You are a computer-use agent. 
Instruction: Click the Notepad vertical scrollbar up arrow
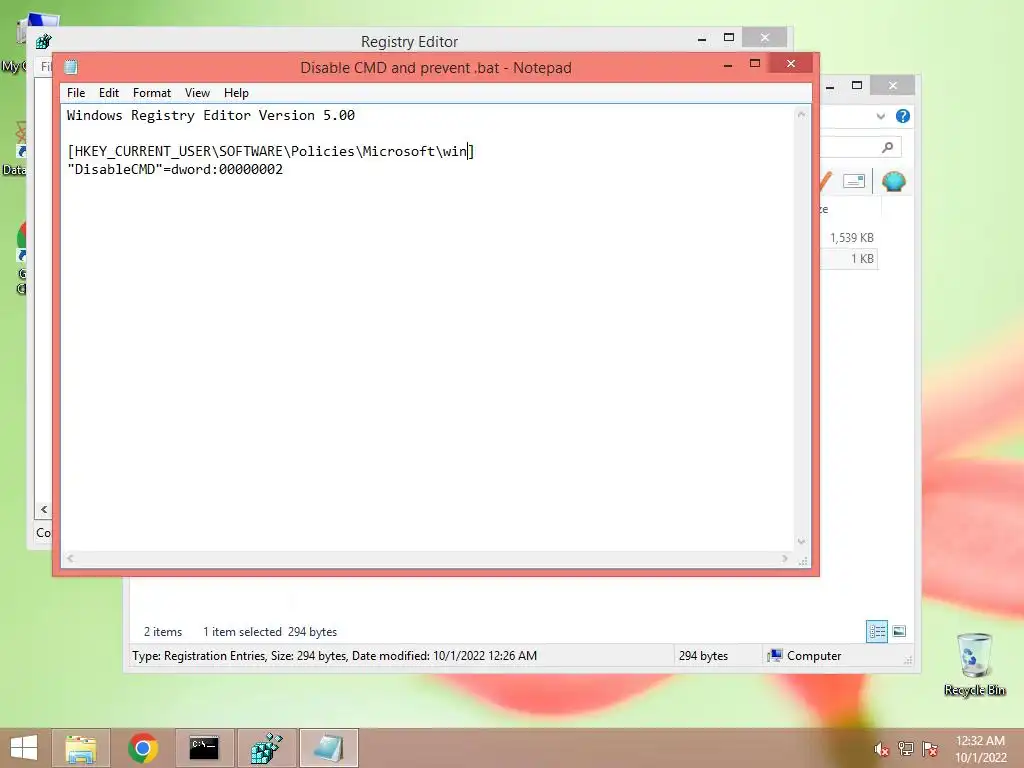tap(801, 115)
